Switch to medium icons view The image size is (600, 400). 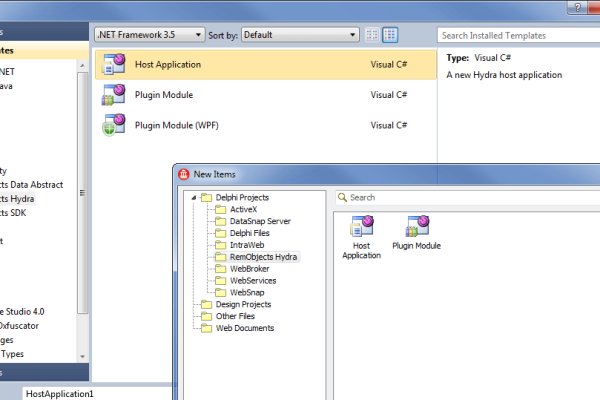click(390, 35)
